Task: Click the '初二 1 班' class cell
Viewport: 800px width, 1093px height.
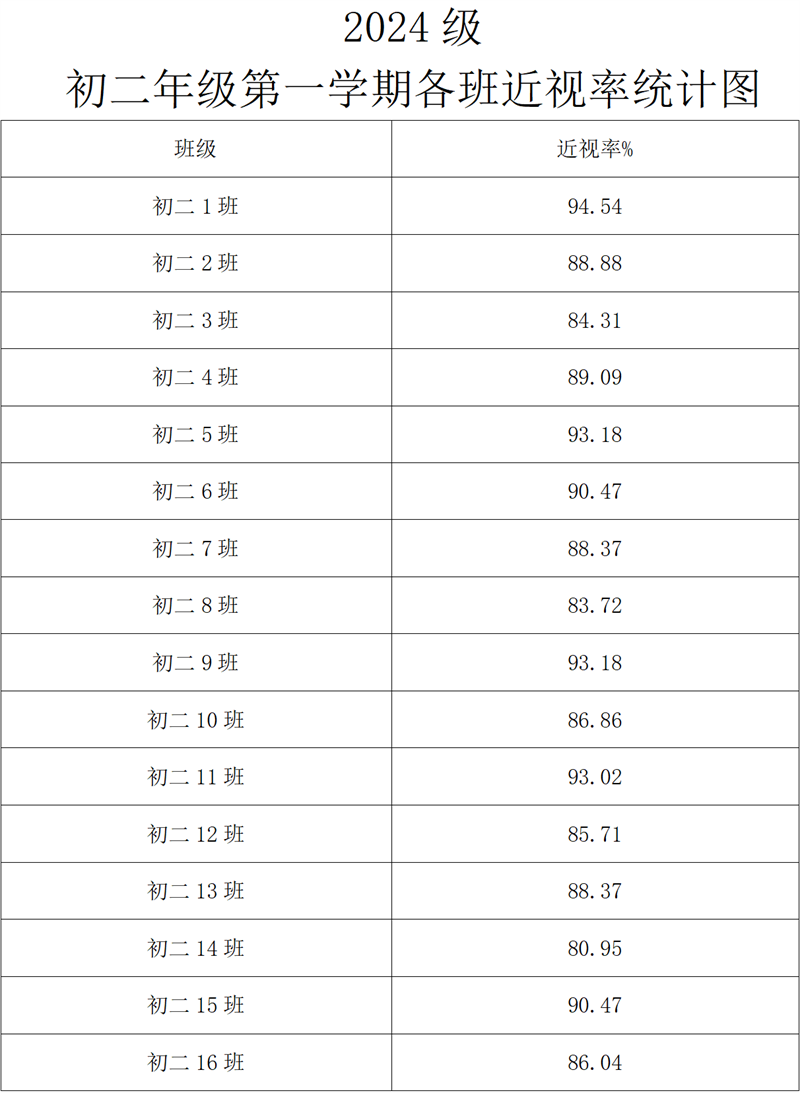Action: pos(195,207)
